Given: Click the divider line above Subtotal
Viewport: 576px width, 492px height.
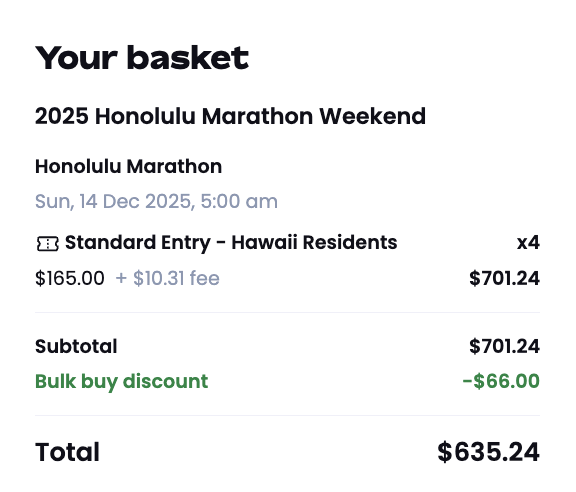Looking at the screenshot, I should pos(287,313).
